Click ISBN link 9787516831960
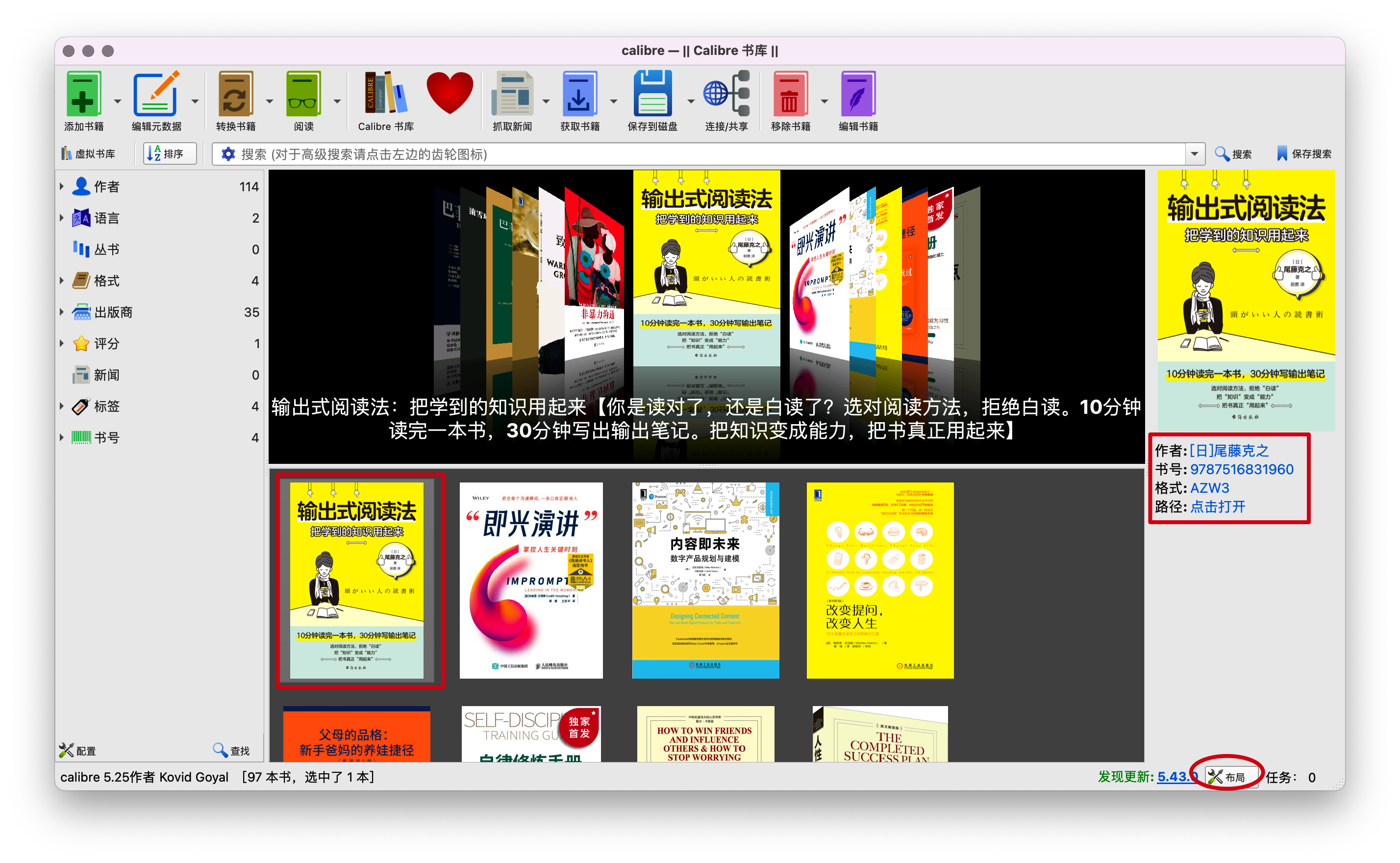This screenshot has height=863, width=1400. 1241,469
